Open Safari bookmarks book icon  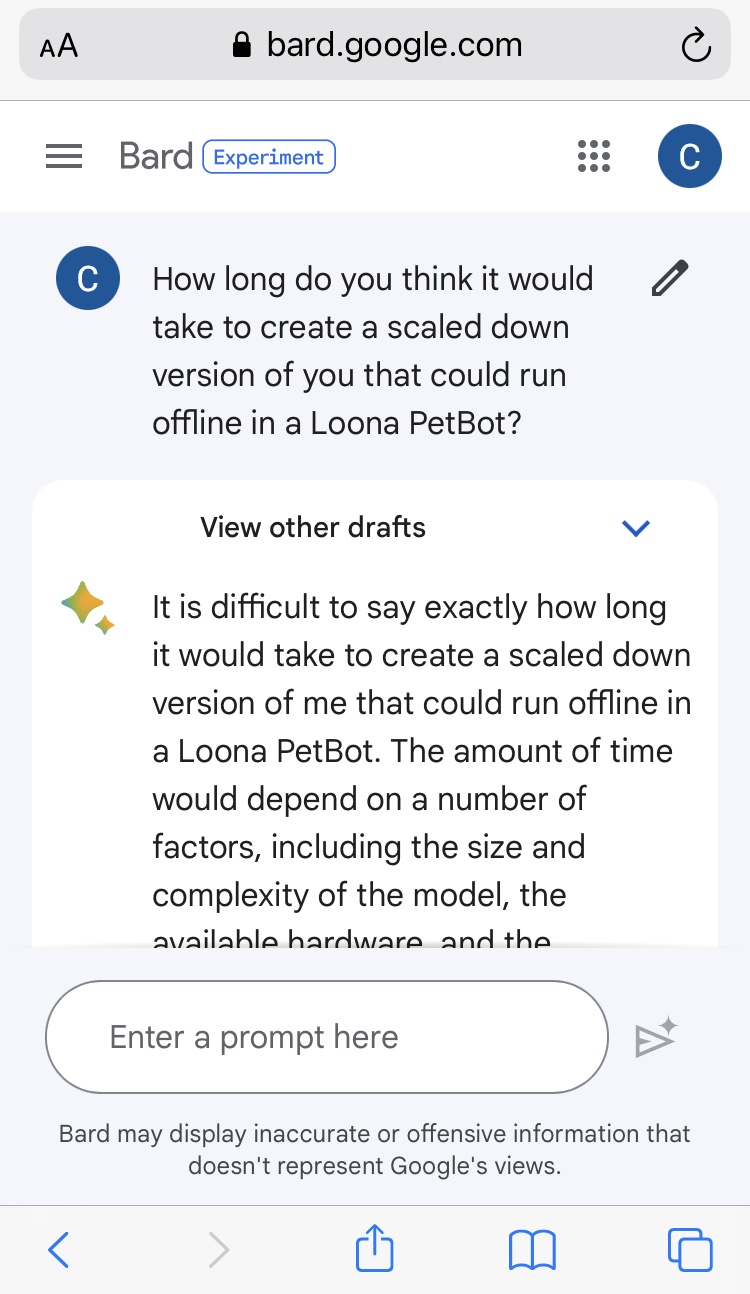532,1250
